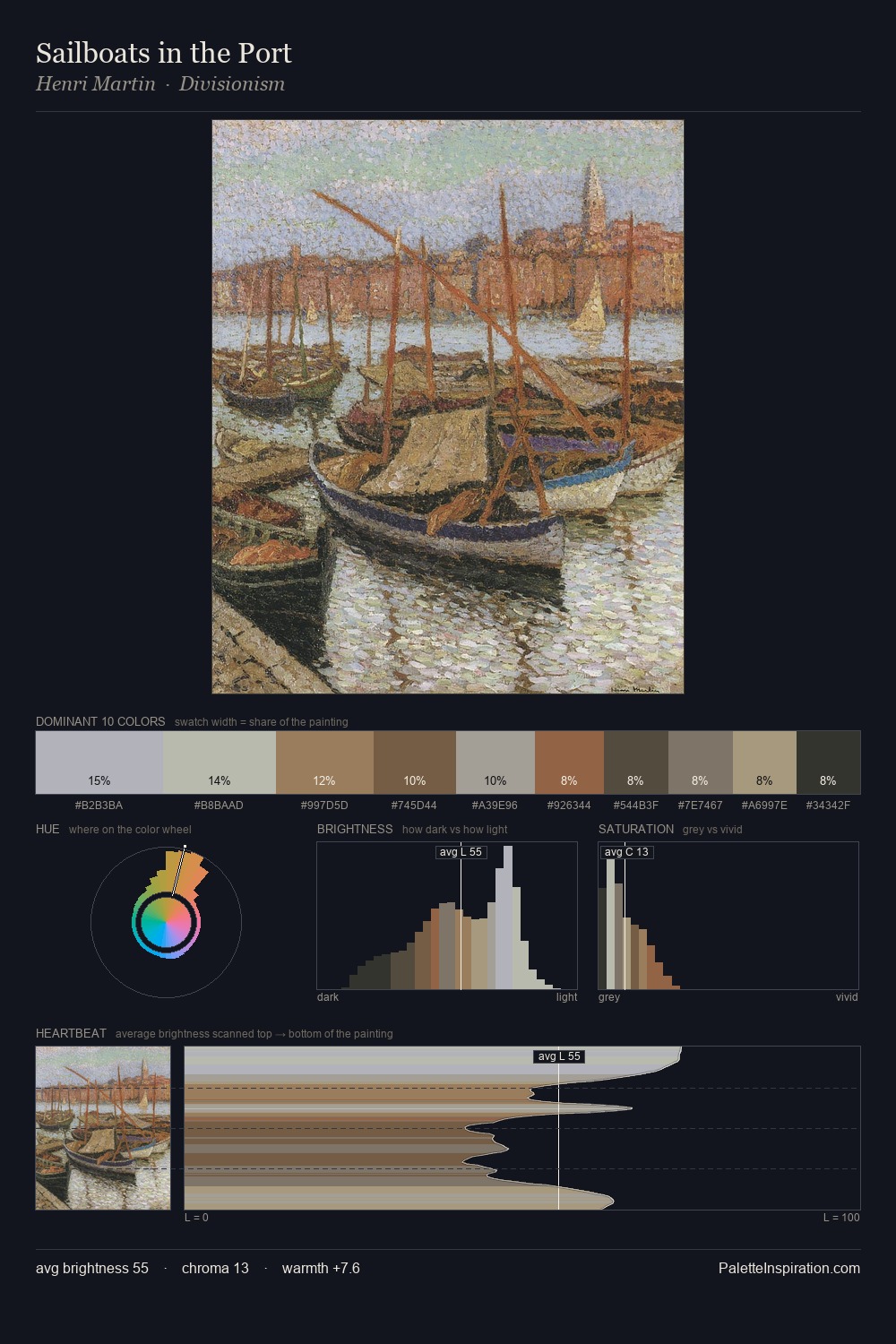Select the #B8BAAD swatch at 14%
This screenshot has height=1344, width=896.
click(x=220, y=762)
